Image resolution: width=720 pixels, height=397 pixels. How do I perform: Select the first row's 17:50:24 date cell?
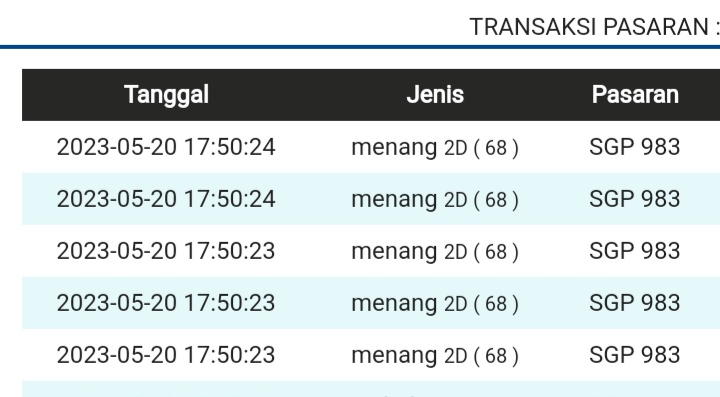[166, 147]
